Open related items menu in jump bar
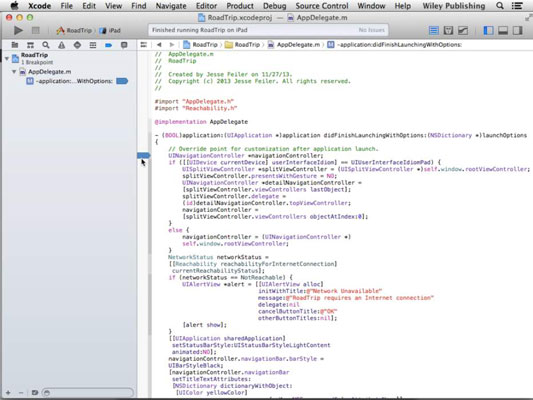The width and height of the screenshot is (533, 400). pyautogui.click(x=144, y=45)
